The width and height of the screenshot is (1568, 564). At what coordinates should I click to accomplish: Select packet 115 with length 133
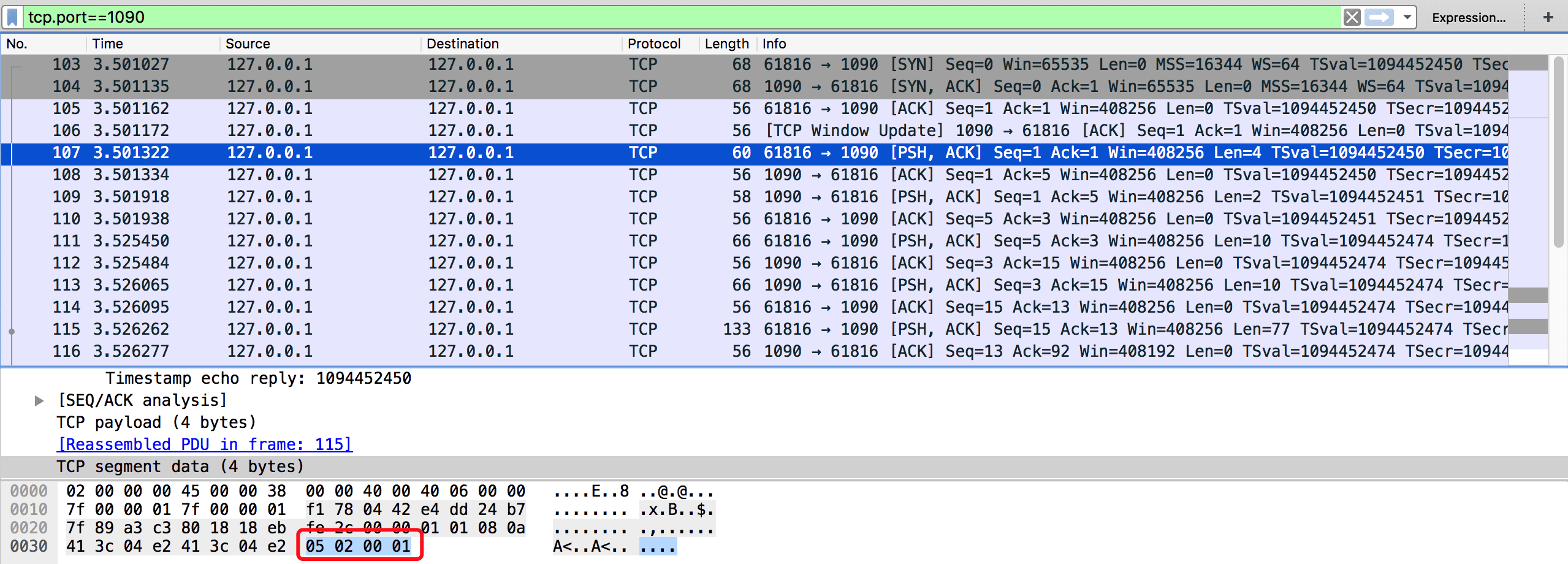(754, 329)
